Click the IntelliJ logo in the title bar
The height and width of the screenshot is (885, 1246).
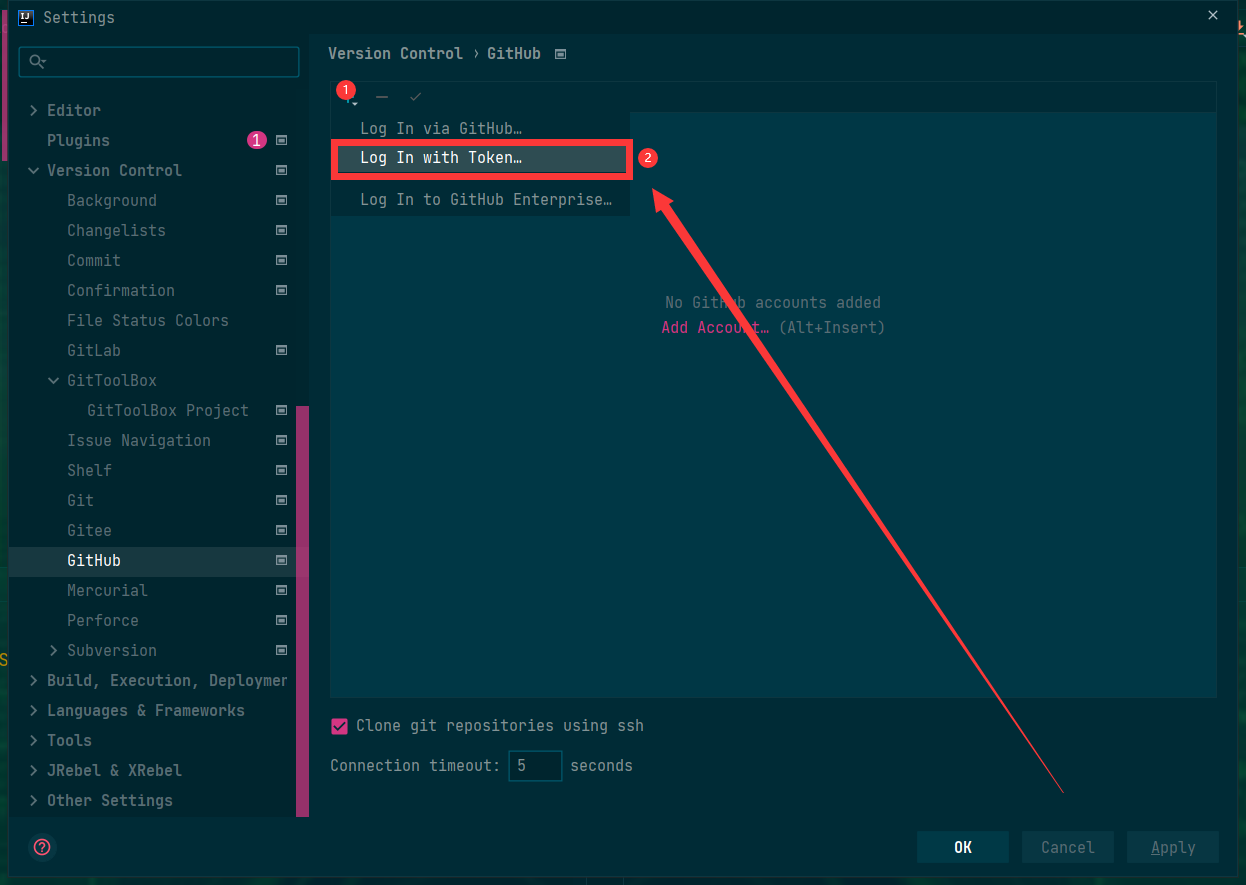[26, 17]
